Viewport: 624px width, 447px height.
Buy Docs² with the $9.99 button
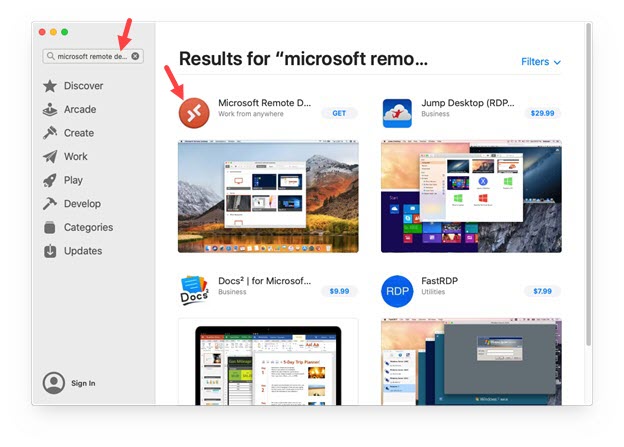(x=339, y=291)
